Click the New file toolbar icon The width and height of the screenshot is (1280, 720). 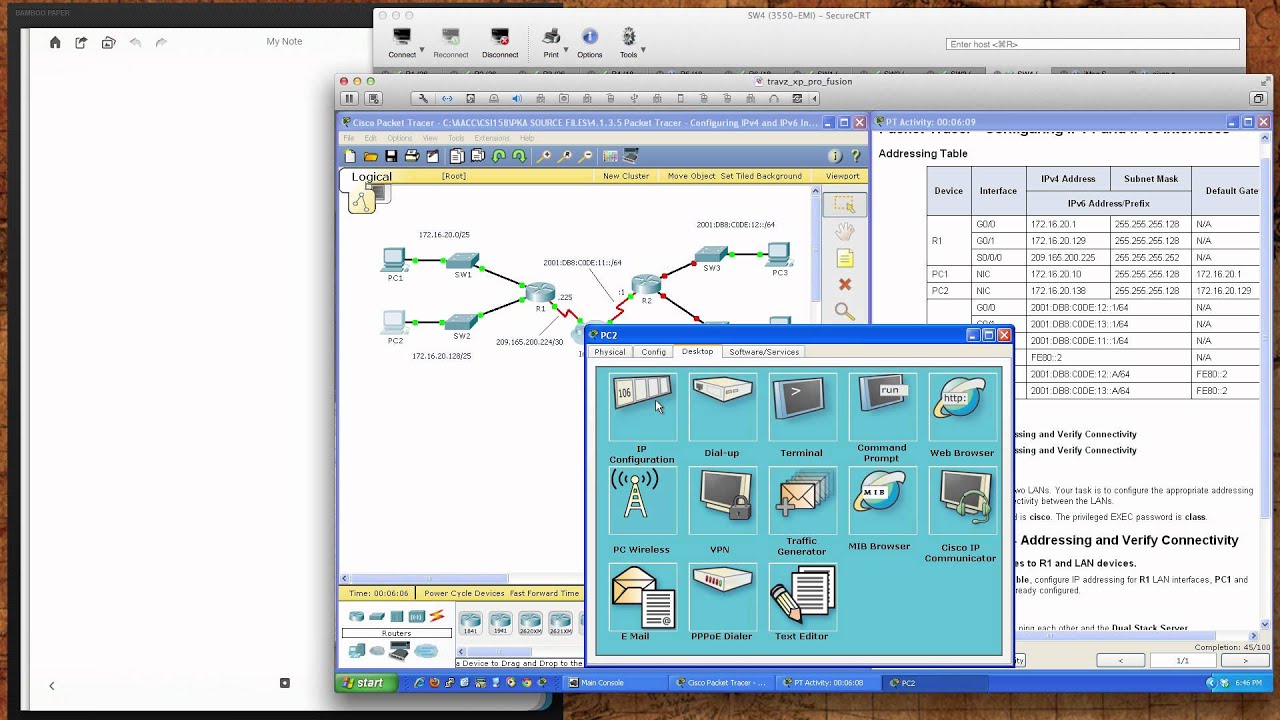pos(350,156)
